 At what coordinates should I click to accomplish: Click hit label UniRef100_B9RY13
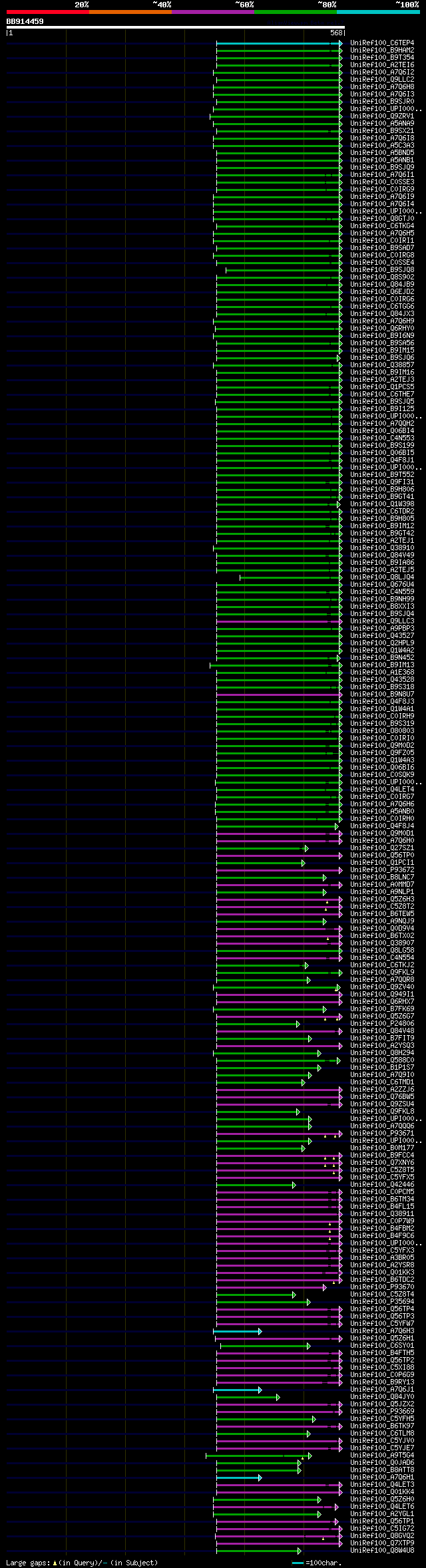pos(382,1382)
